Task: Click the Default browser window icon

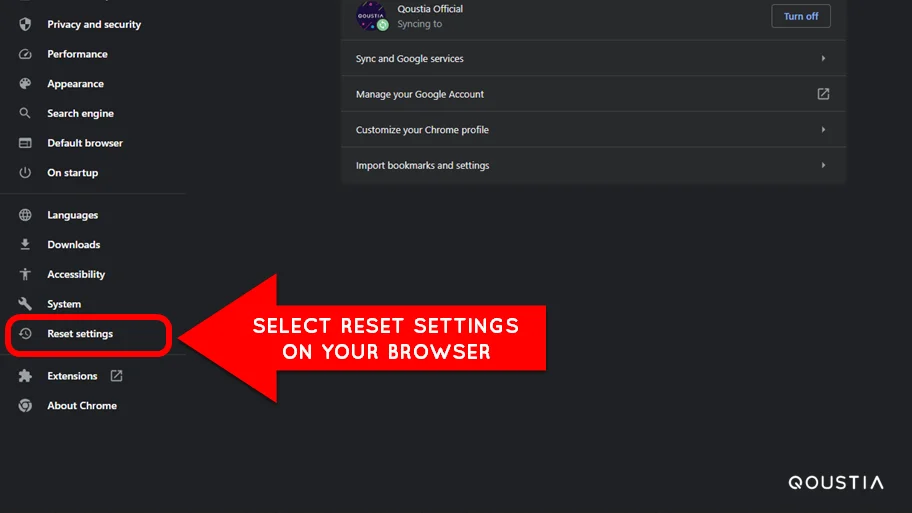Action: [x=25, y=143]
